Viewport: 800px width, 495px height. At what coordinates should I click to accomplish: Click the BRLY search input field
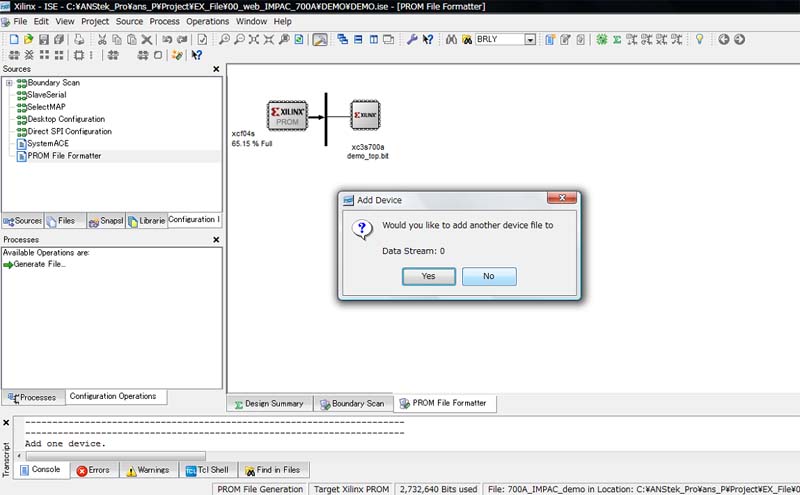499,40
